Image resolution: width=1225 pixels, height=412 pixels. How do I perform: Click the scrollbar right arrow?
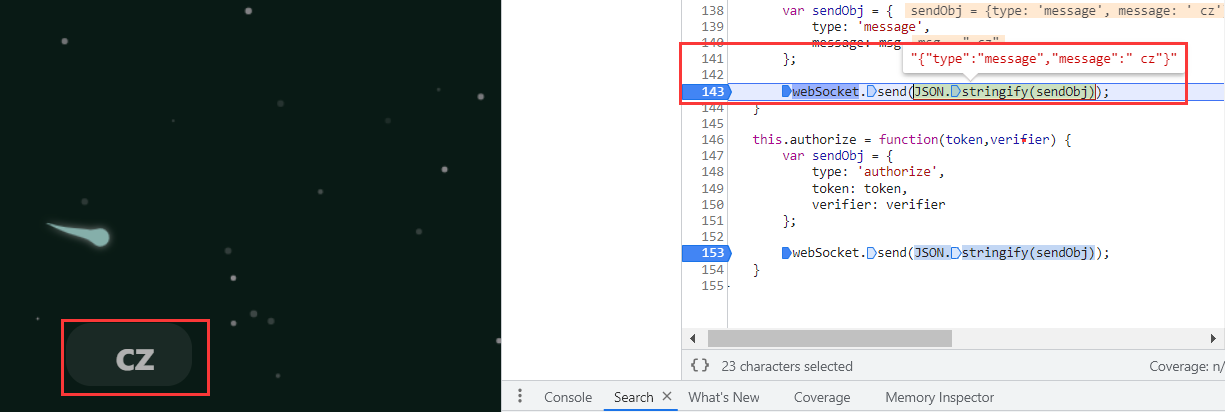(1216, 339)
